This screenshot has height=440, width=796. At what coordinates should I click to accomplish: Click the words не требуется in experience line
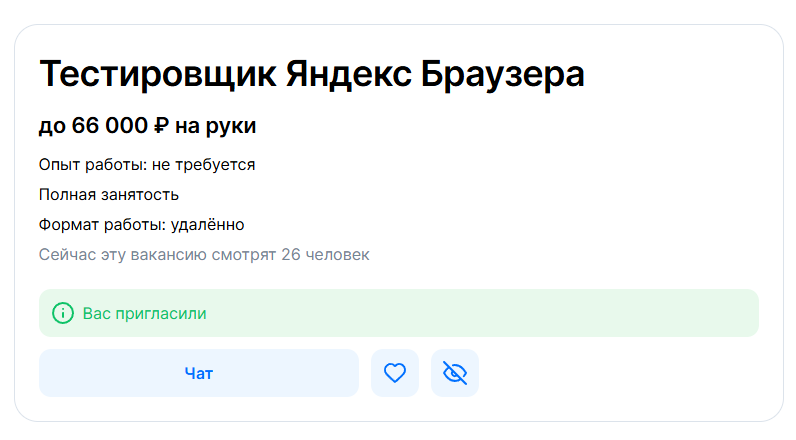204,164
